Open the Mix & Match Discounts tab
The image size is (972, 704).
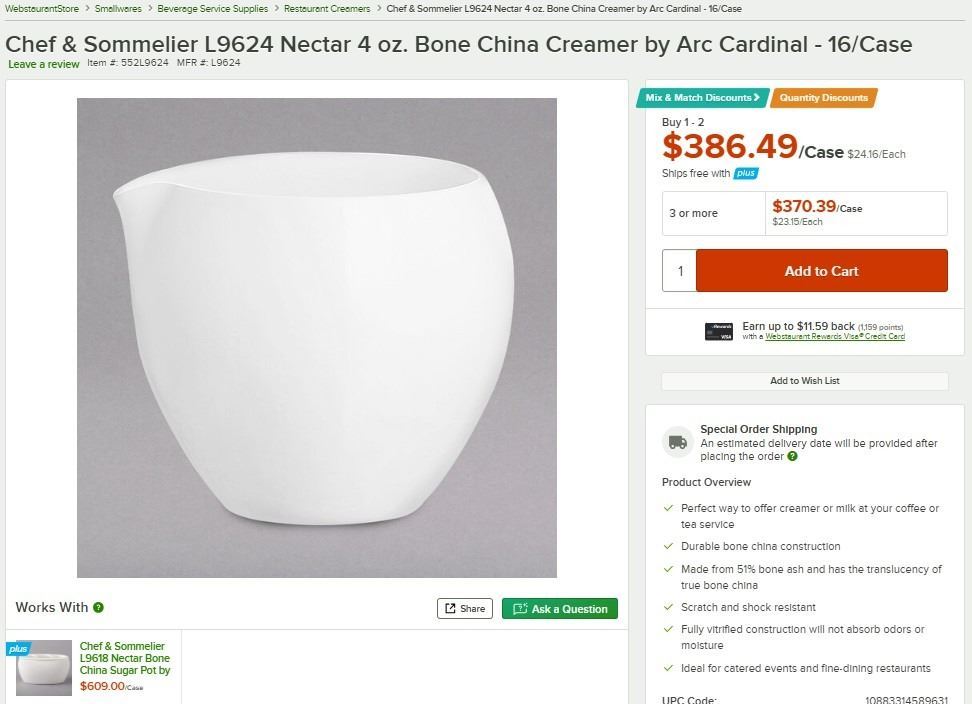[x=701, y=98]
